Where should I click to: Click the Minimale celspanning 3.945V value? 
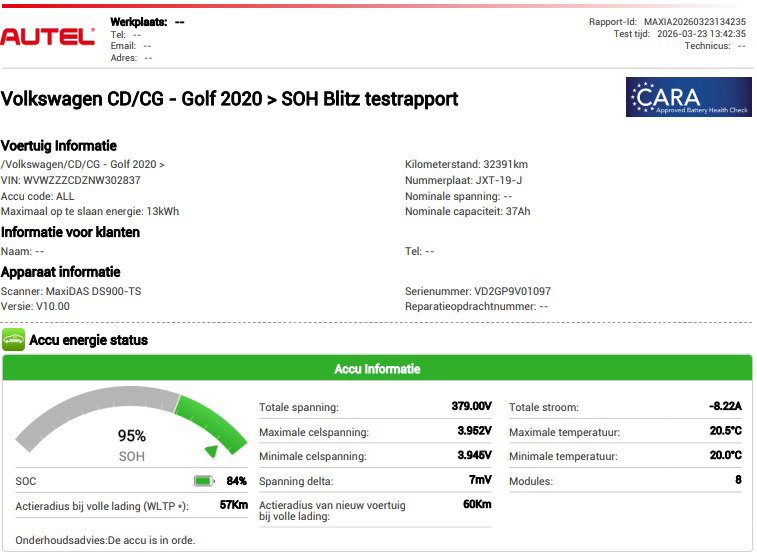click(x=474, y=455)
